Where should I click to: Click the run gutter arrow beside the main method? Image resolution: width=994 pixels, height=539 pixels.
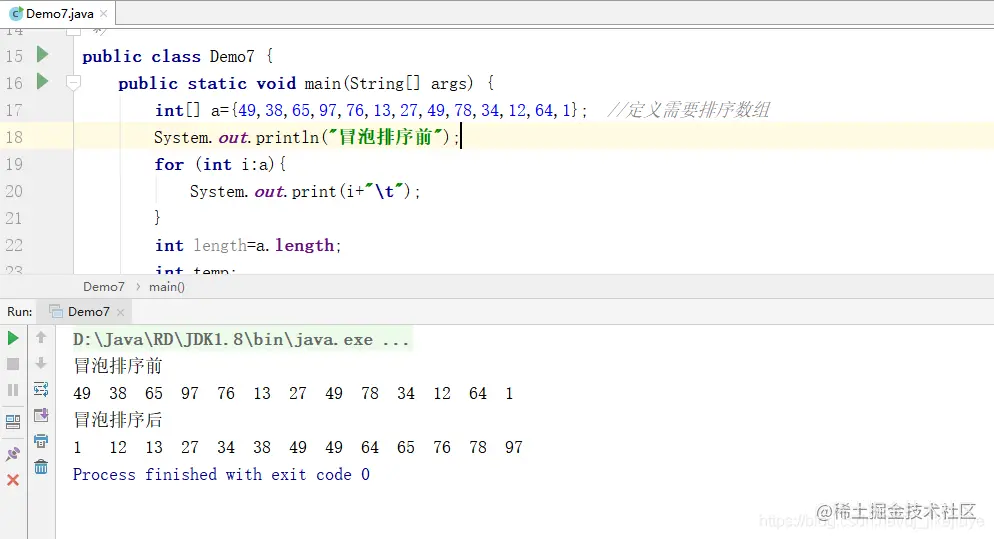tap(42, 82)
